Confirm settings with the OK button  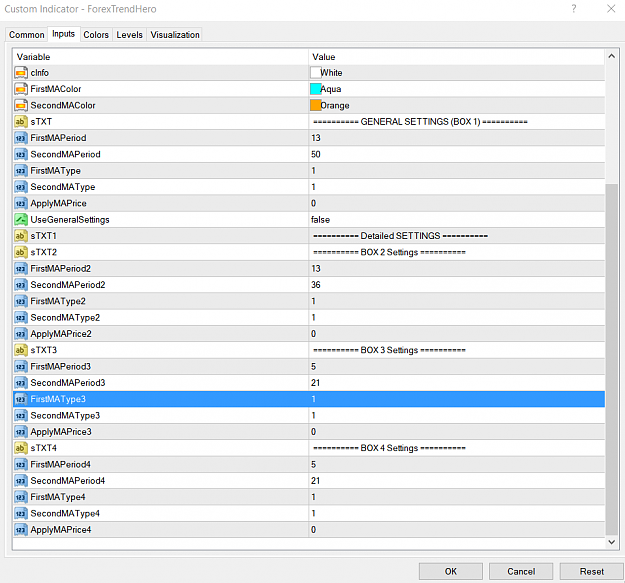(x=450, y=571)
